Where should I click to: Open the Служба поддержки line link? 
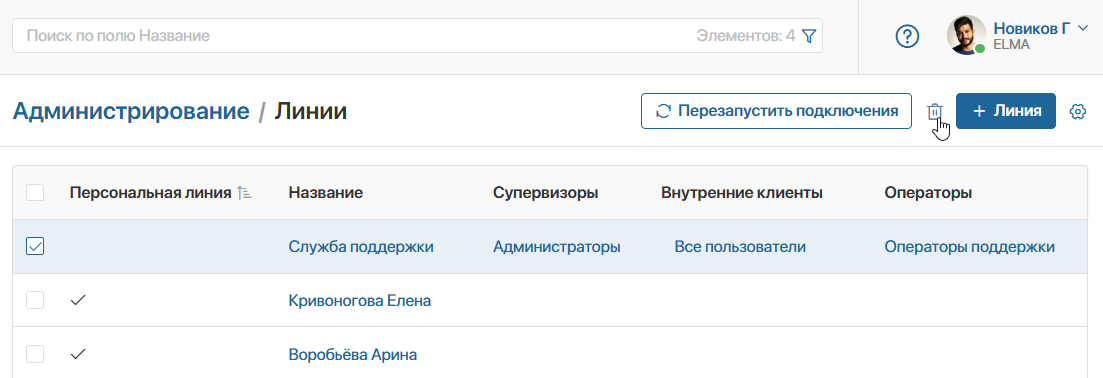[x=361, y=247]
